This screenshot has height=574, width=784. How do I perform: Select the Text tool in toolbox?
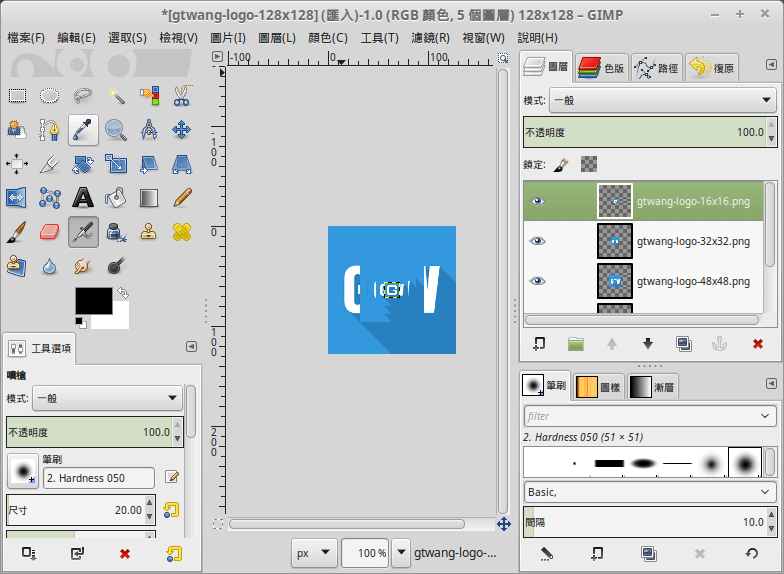pos(83,197)
